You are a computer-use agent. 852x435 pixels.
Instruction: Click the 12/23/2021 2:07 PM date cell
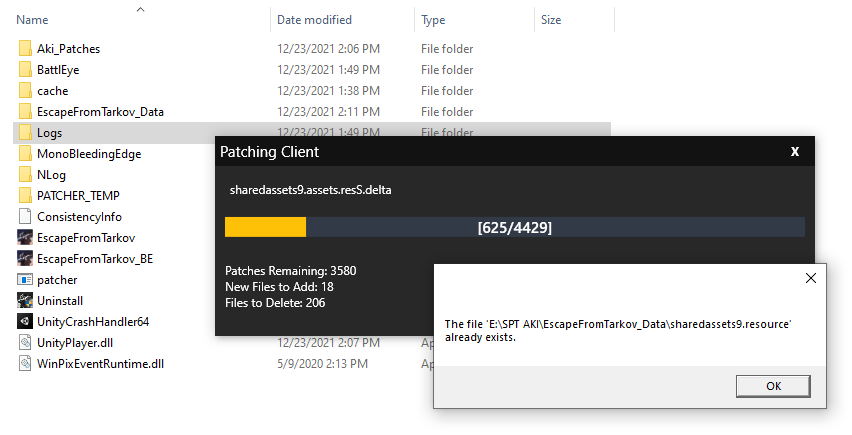point(328,343)
